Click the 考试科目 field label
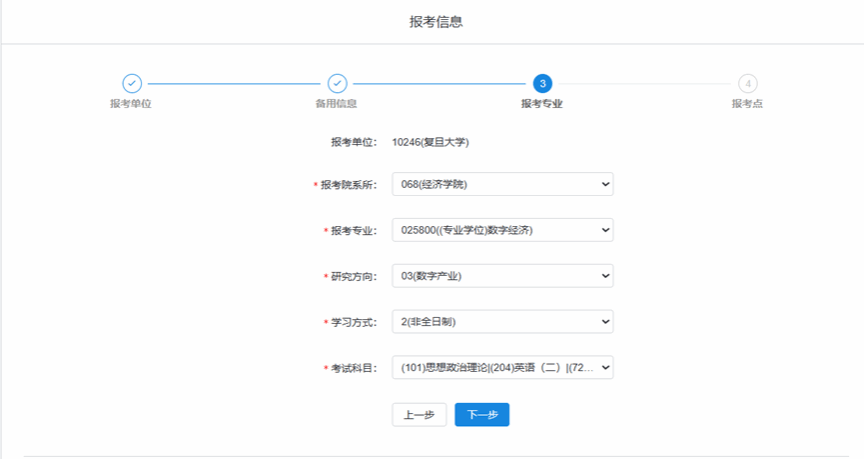 coord(353,369)
